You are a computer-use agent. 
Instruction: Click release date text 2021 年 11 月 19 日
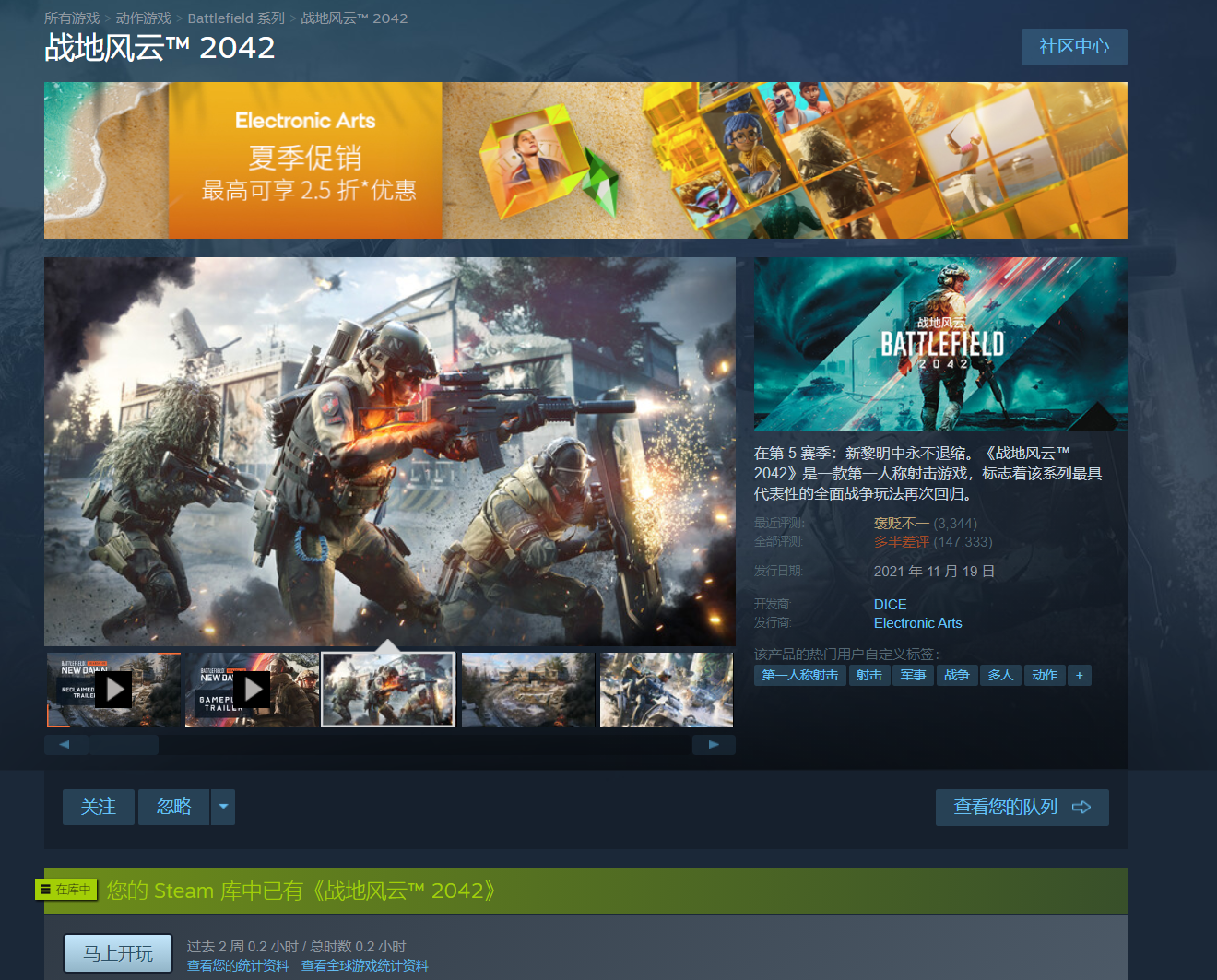tap(934, 572)
